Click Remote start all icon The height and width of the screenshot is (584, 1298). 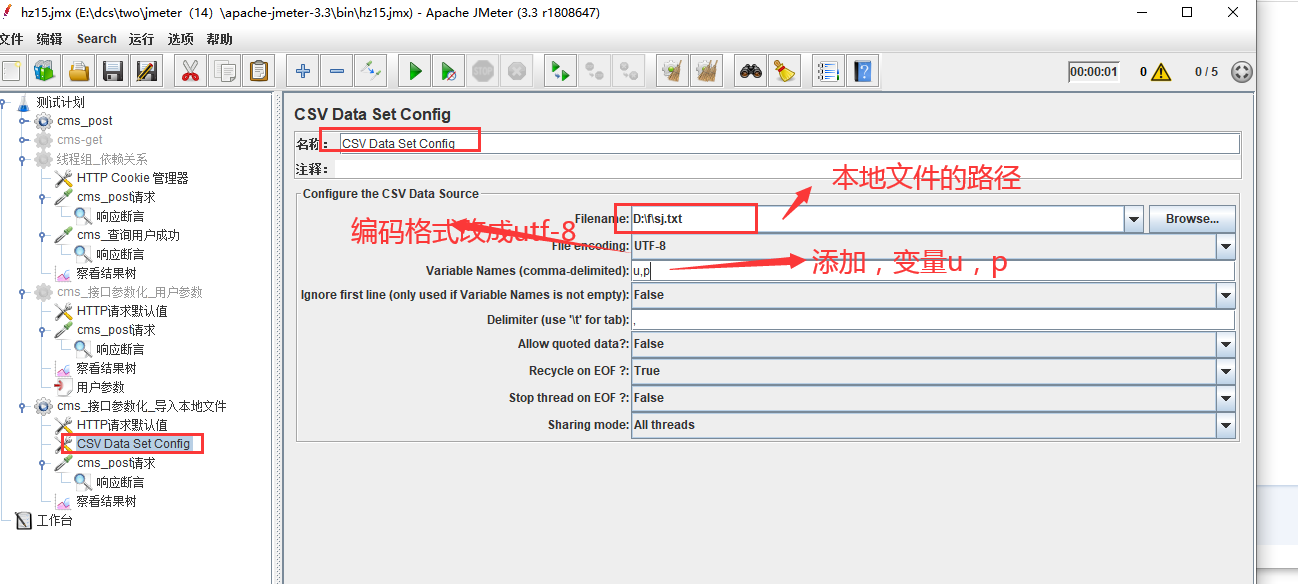[561, 71]
